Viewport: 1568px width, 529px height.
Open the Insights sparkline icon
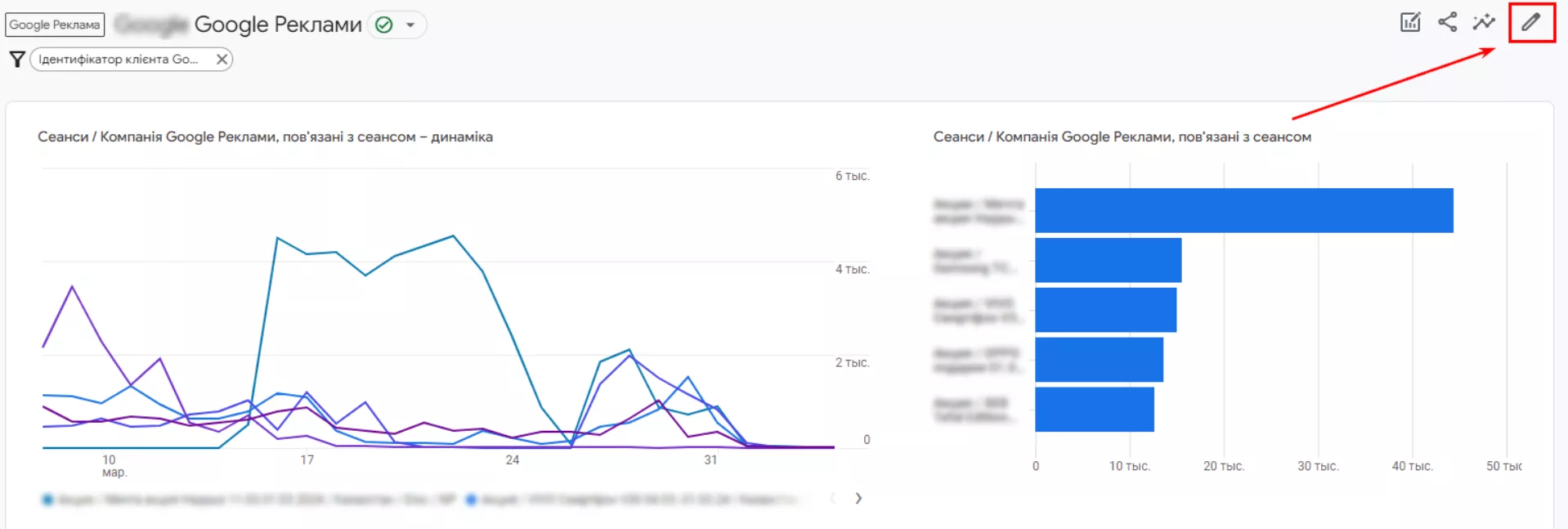click(1484, 22)
